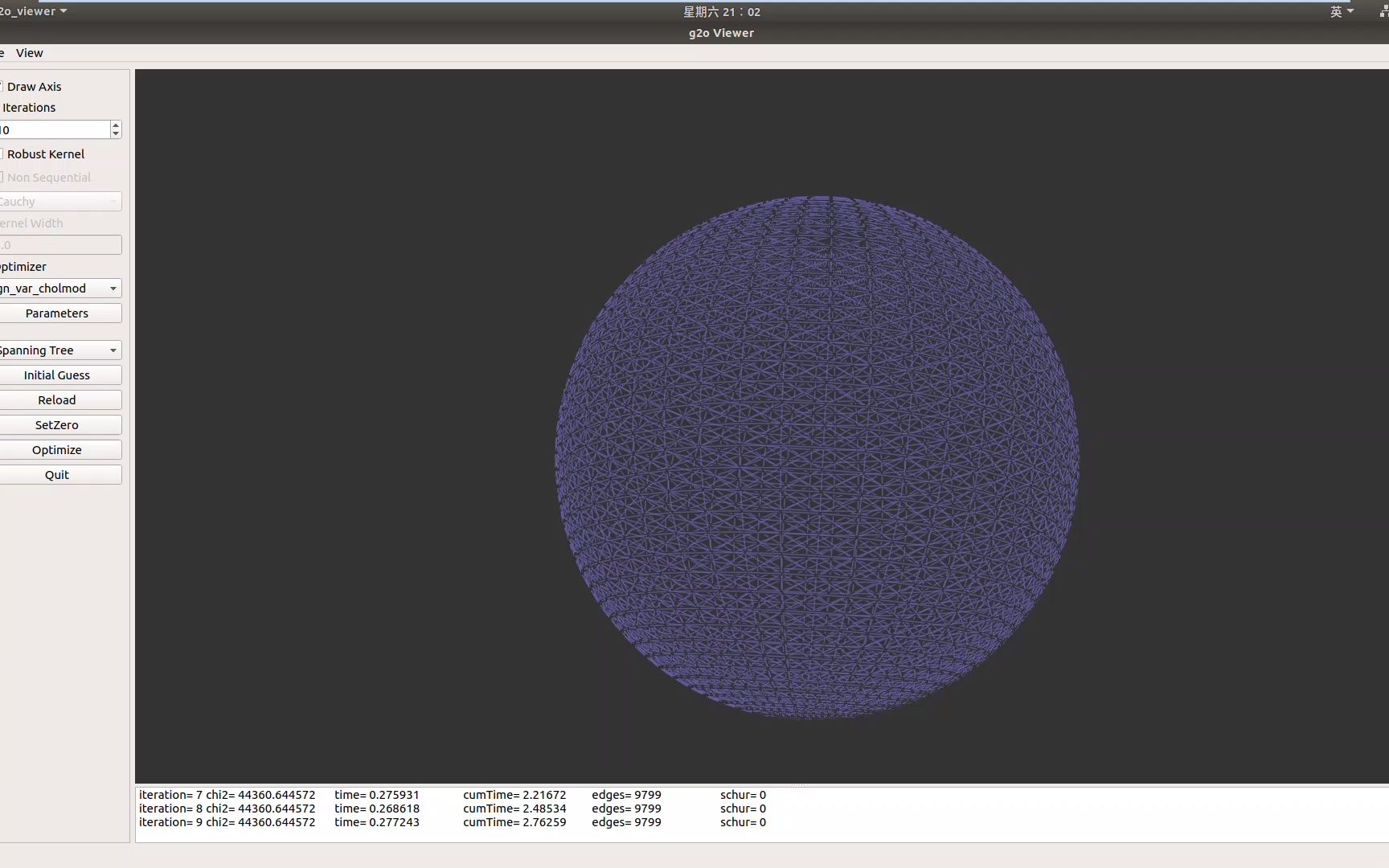
Task: Increase iterations with the up stepper arrow
Action: click(116, 125)
